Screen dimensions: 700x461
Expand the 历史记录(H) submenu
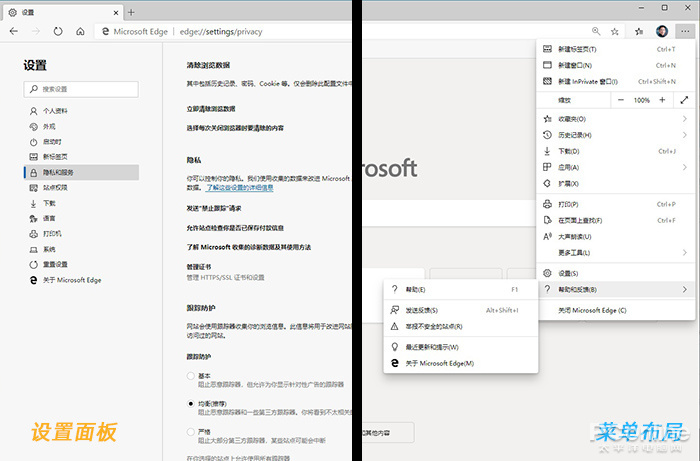(x=616, y=135)
